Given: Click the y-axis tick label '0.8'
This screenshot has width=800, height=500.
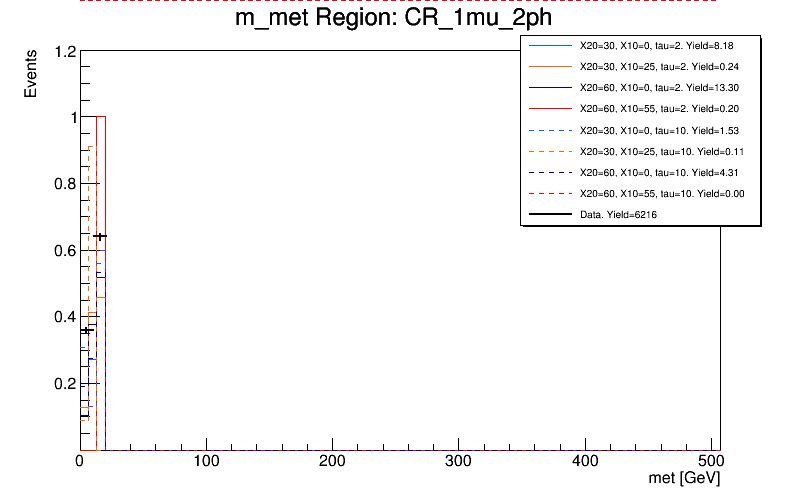Looking at the screenshot, I should [66, 184].
